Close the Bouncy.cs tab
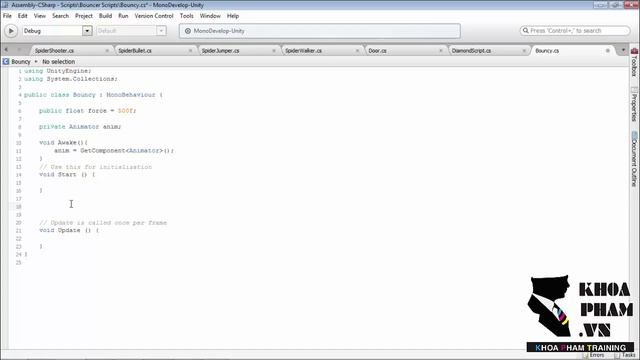Image resolution: width=640 pixels, height=360 pixels. tap(607, 51)
